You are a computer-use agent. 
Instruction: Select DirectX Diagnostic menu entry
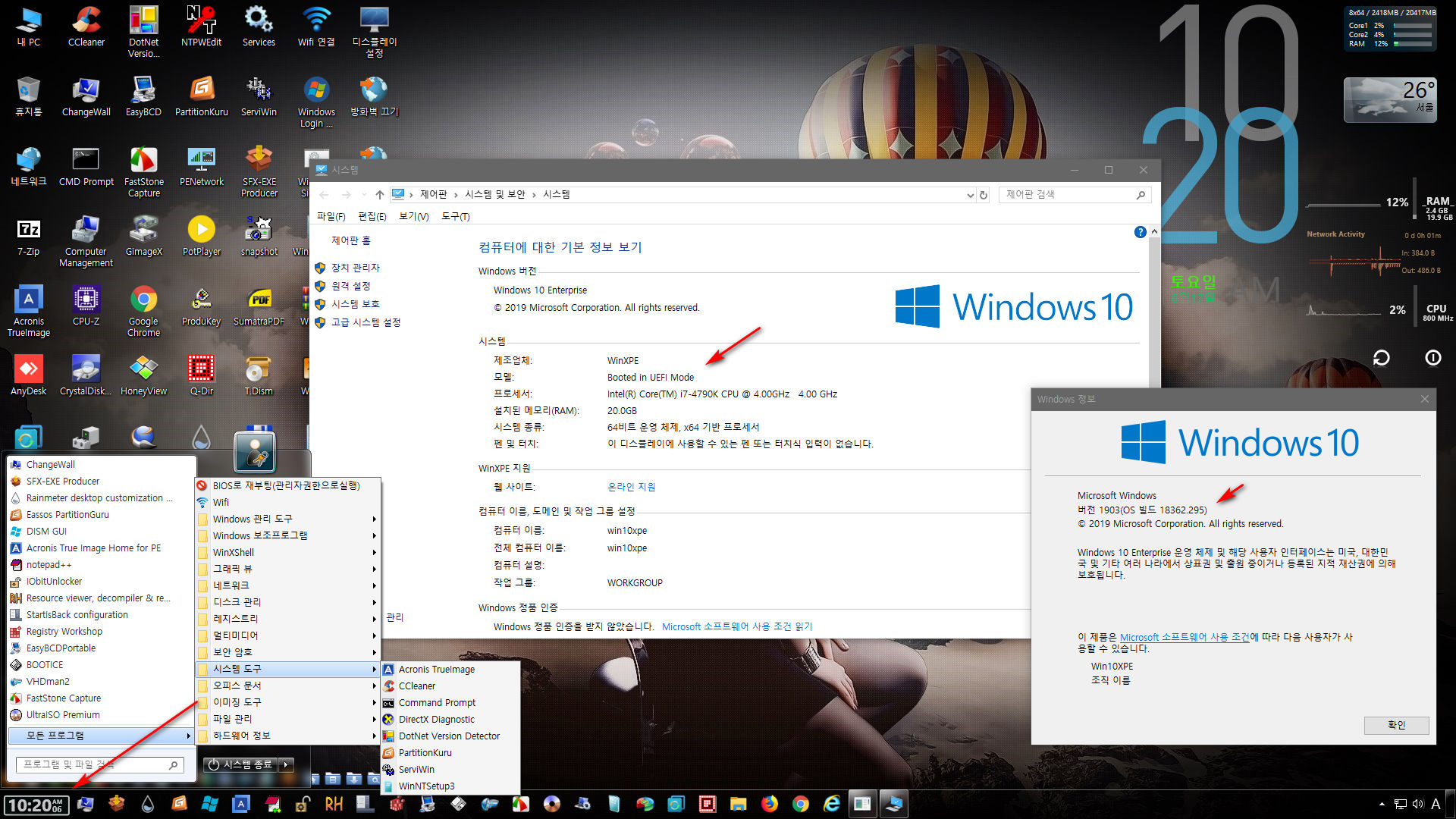(x=450, y=720)
